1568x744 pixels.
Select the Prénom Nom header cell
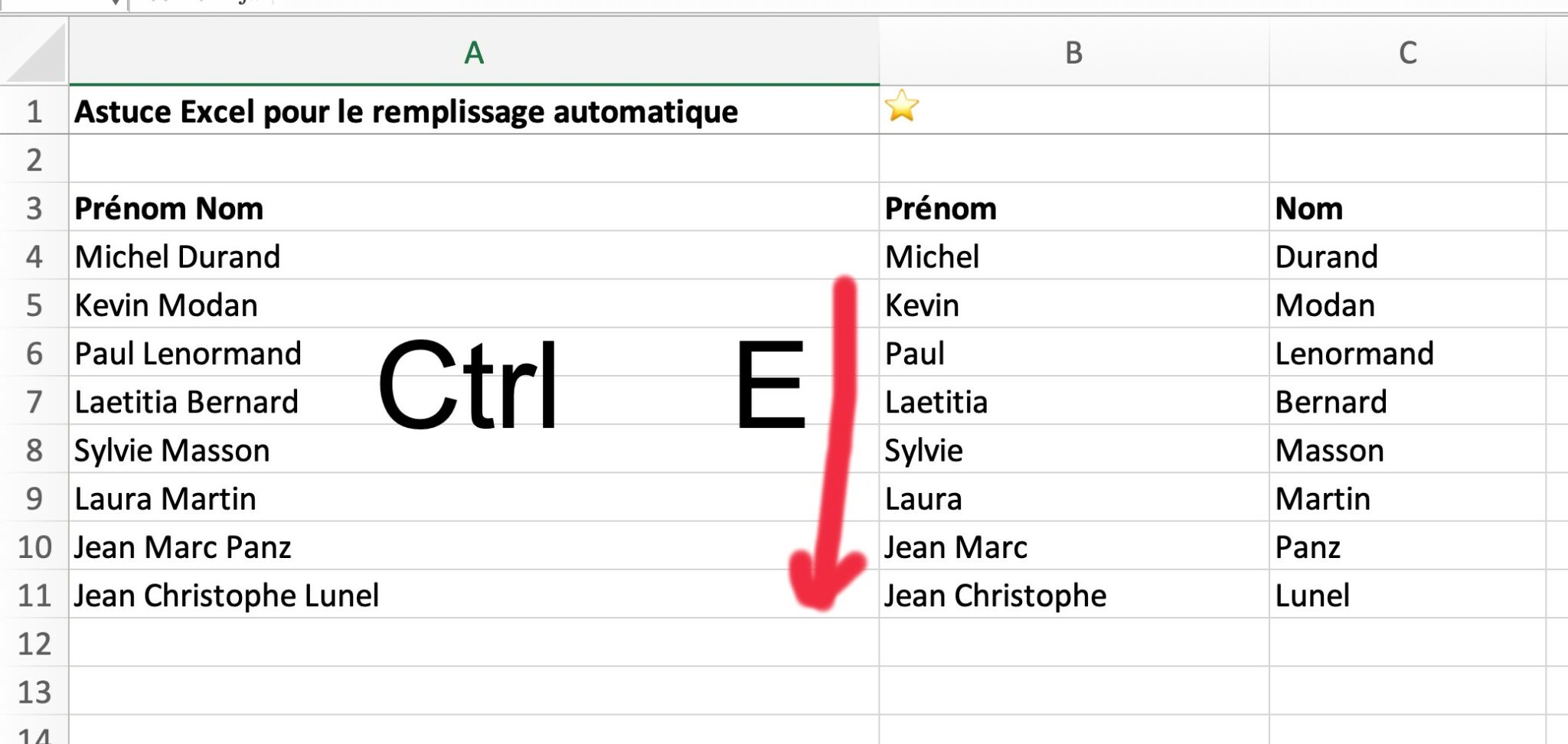(168, 207)
